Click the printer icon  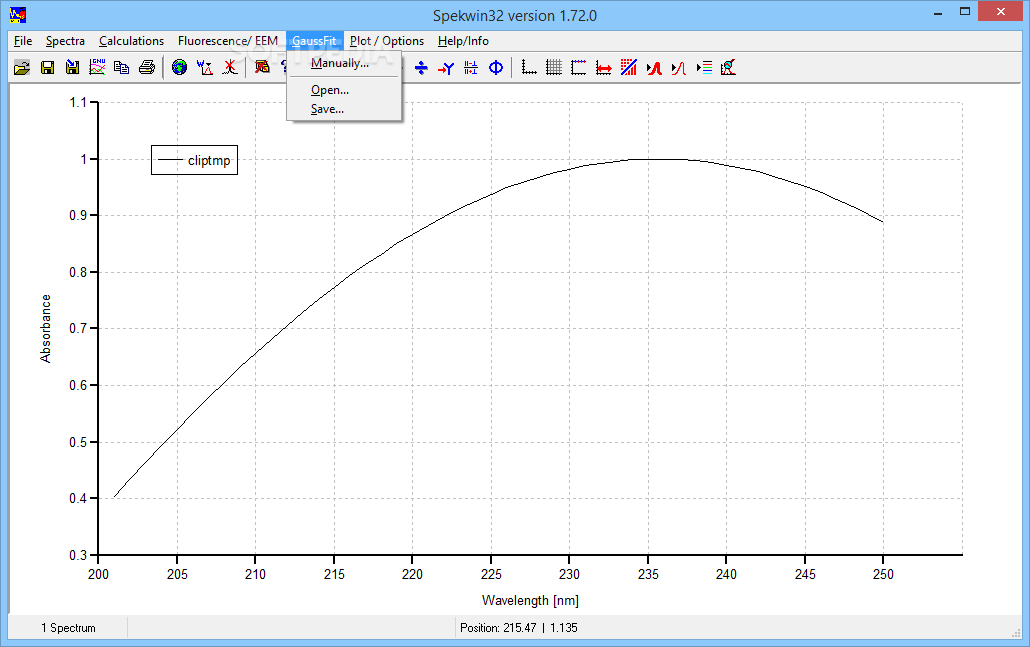click(x=147, y=67)
